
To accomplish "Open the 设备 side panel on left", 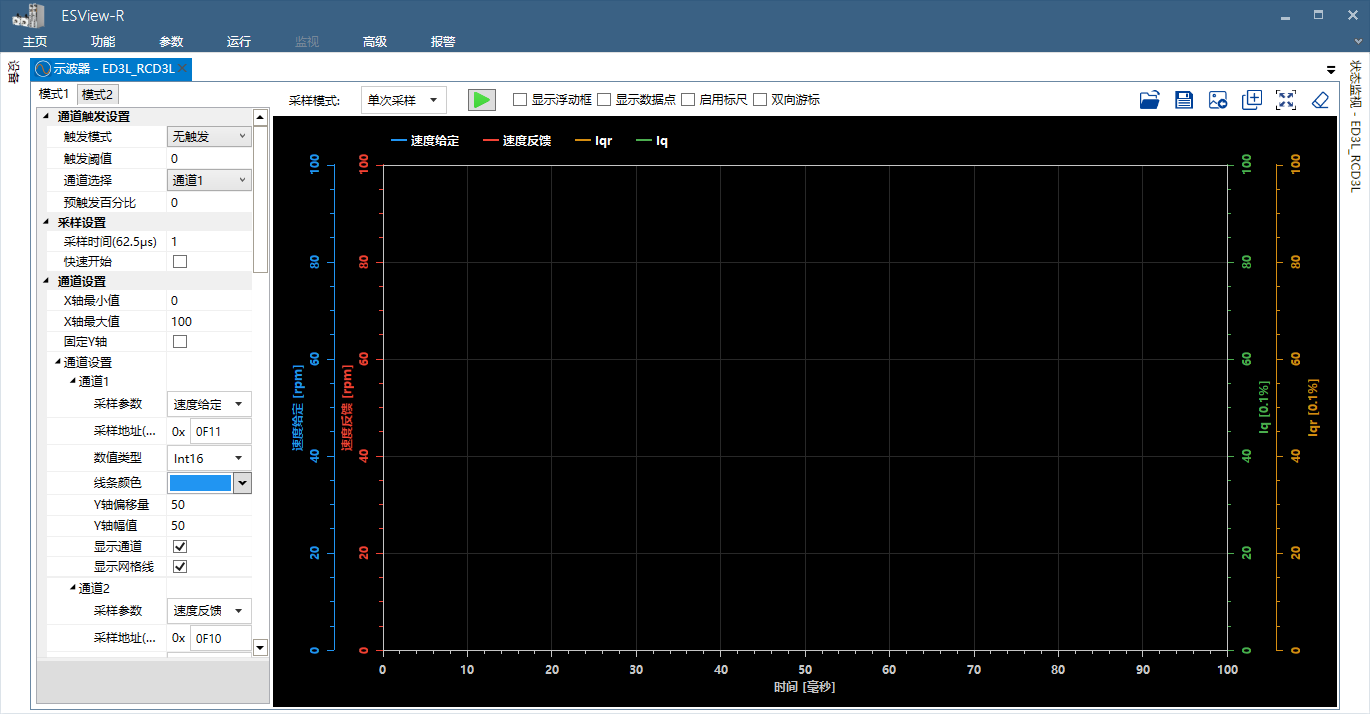I will click(x=13, y=72).
